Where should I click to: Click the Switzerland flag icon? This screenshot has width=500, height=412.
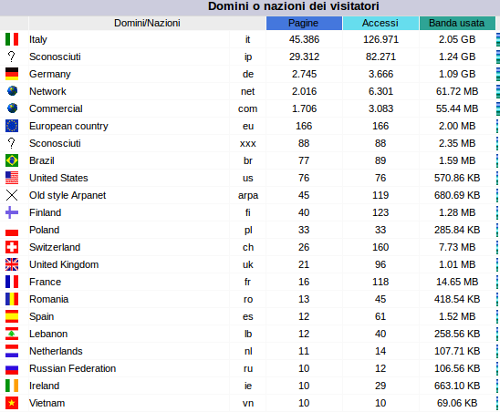coord(12,247)
